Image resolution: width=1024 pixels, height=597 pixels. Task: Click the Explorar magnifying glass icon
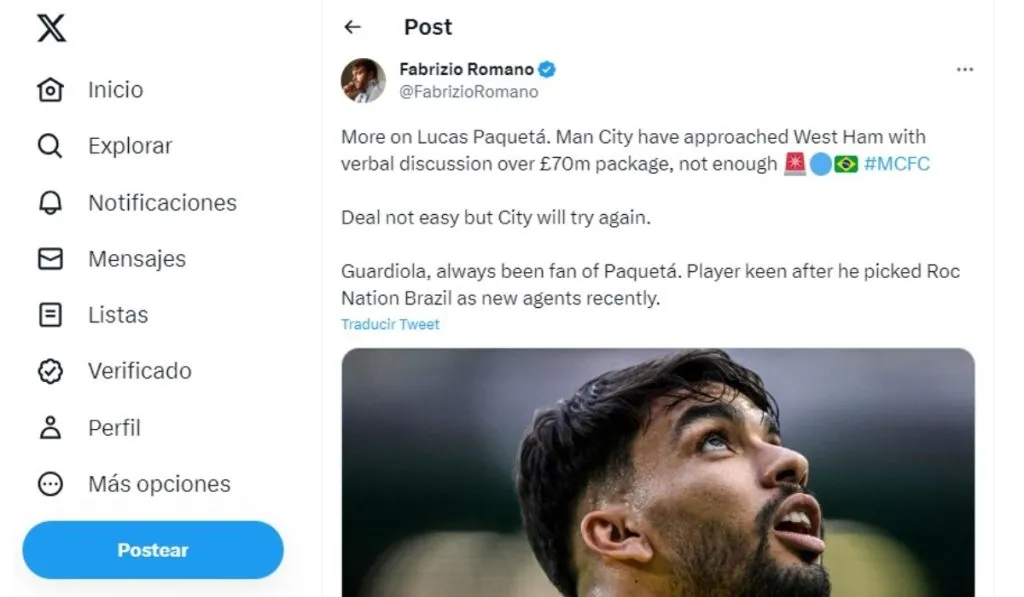[x=50, y=146]
